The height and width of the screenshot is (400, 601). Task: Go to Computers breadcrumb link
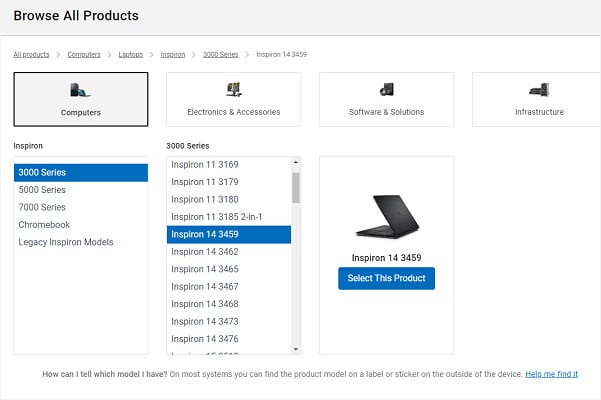[x=84, y=54]
